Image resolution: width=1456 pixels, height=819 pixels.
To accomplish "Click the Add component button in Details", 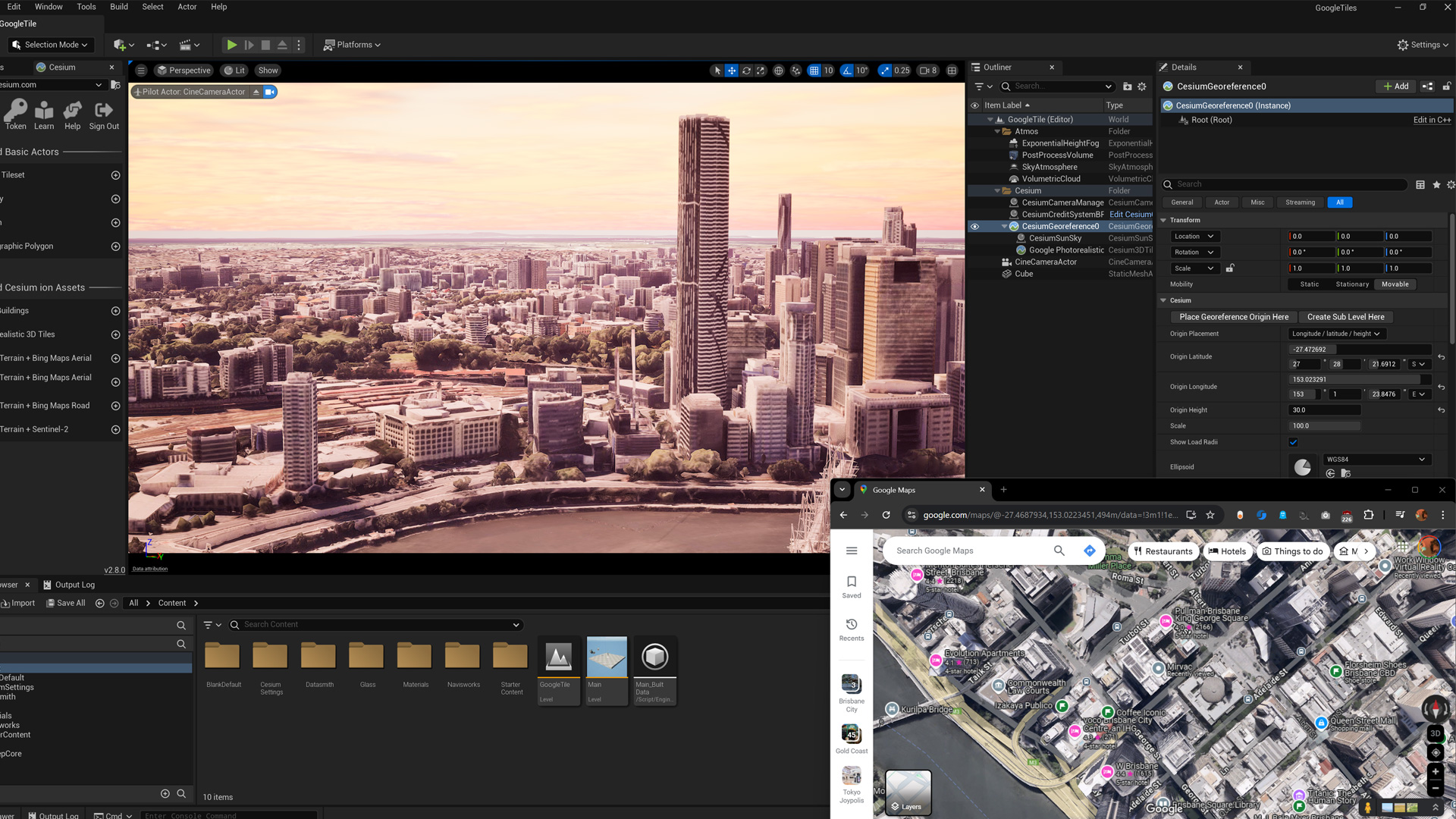I will 1395,86.
